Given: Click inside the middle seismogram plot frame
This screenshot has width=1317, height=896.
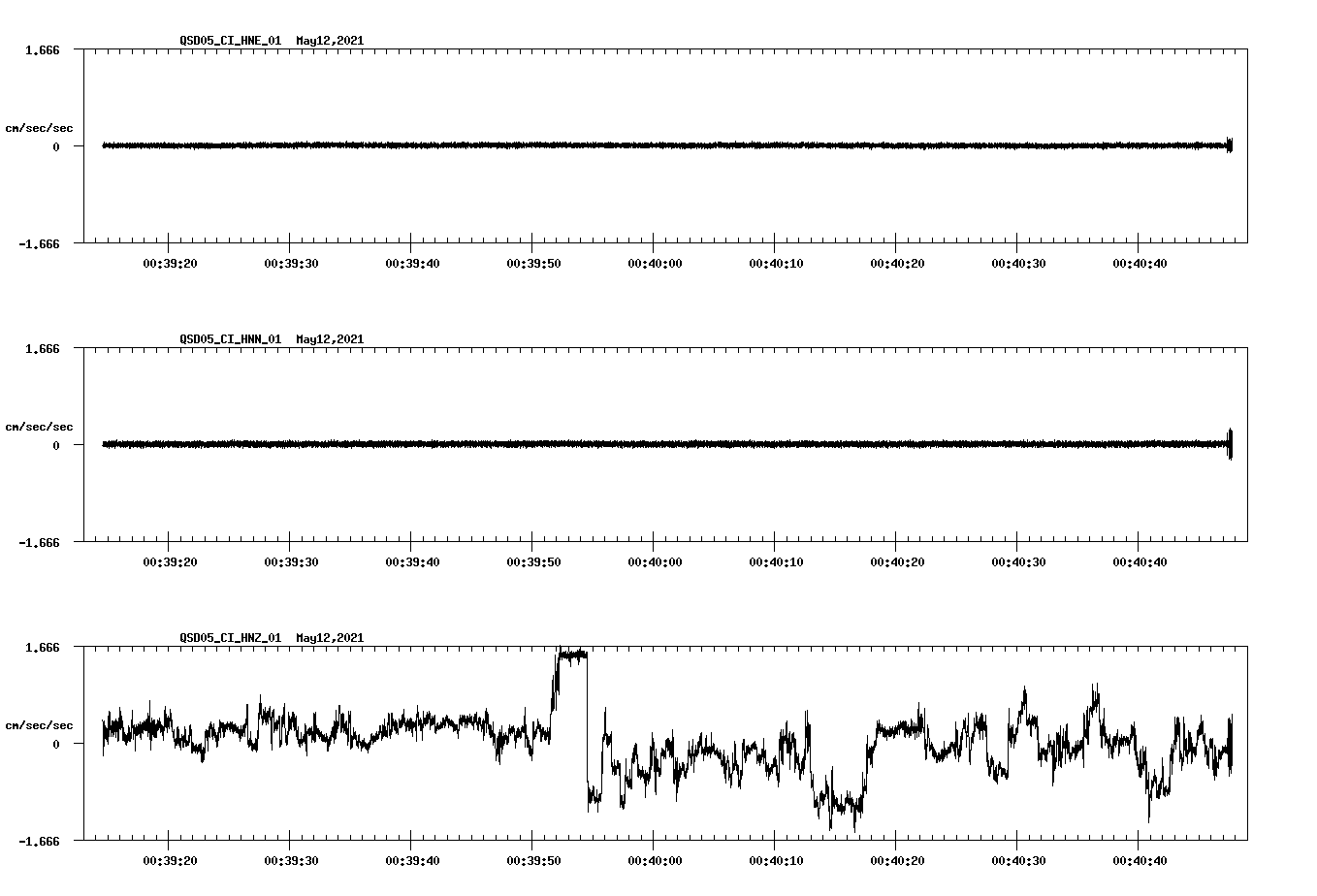Looking at the screenshot, I should point(659,446).
